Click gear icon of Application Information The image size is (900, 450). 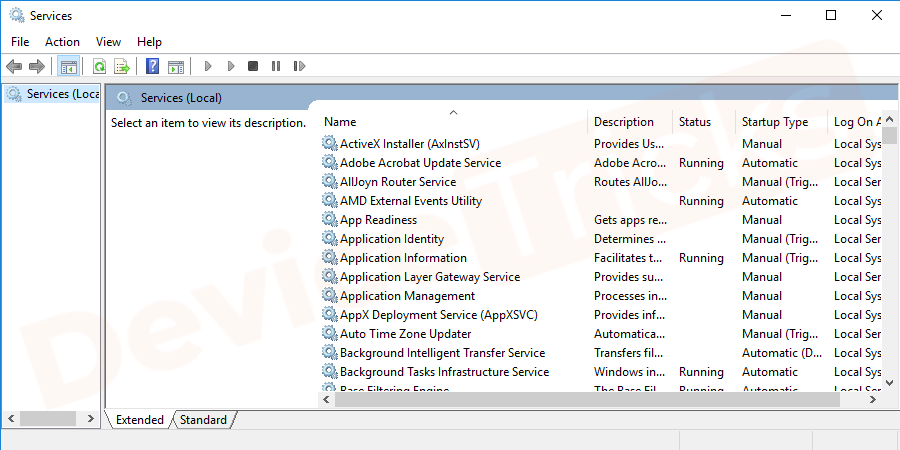329,257
